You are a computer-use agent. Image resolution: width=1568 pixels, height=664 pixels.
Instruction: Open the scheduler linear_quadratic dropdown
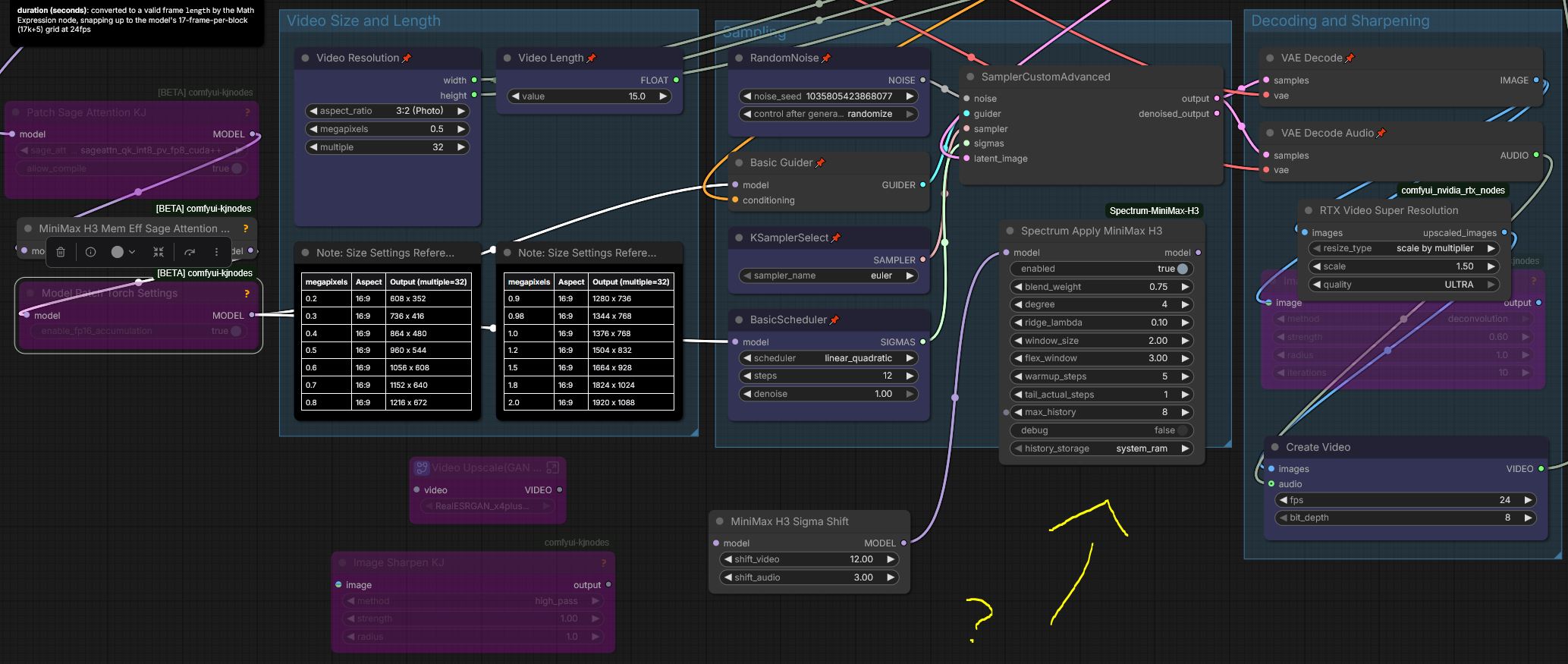click(x=828, y=358)
